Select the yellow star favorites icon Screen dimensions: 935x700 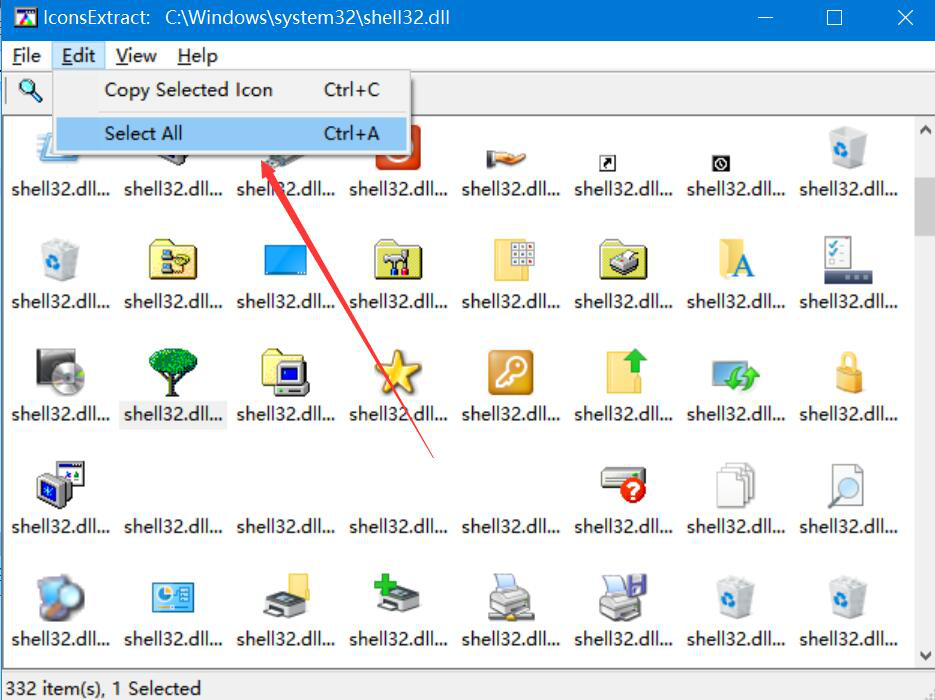point(398,372)
